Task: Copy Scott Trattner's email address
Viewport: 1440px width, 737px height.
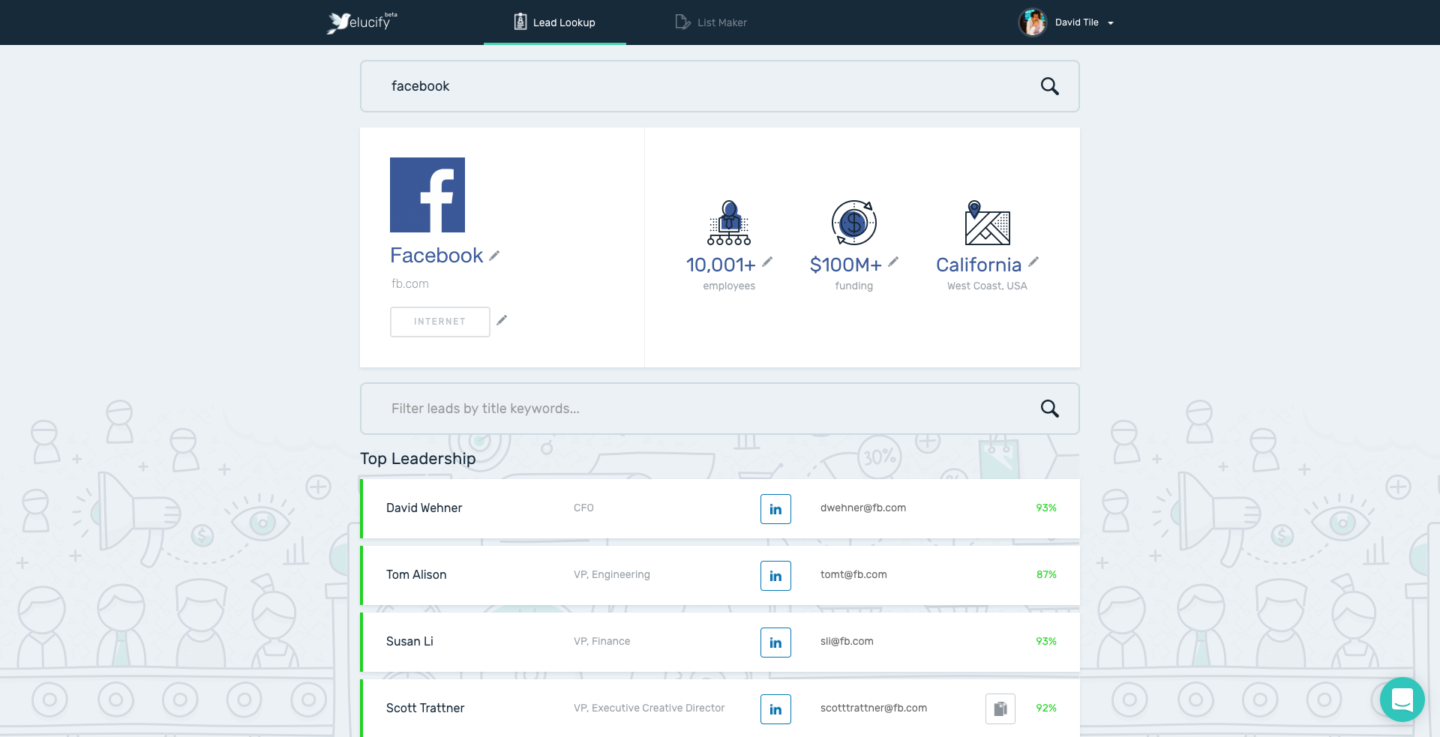Action: (x=1000, y=708)
